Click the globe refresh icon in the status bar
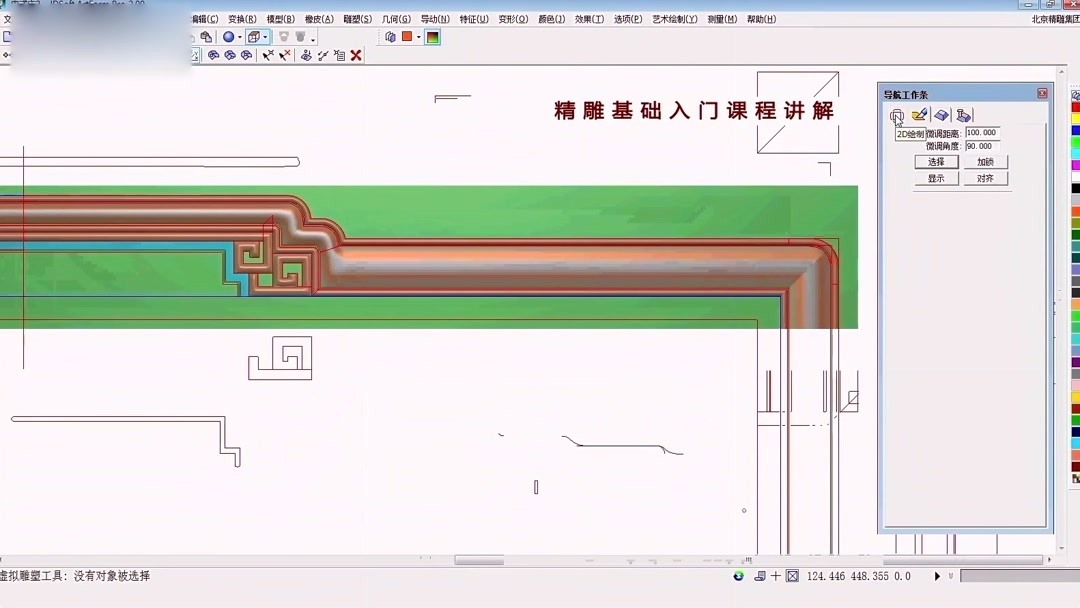 [x=738, y=577]
